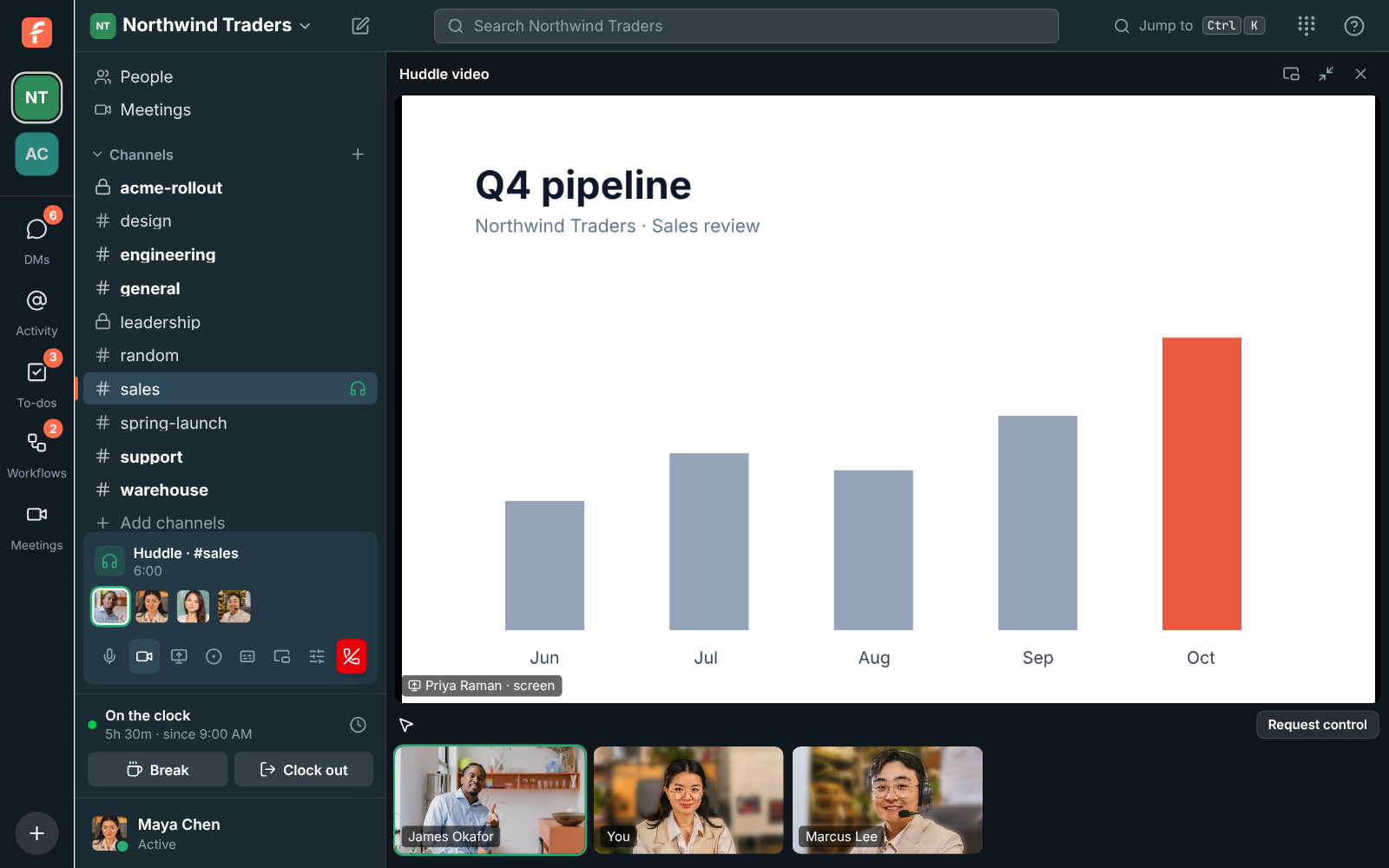Select the NT workspace tile
The image size is (1389, 868).
pyautogui.click(x=36, y=97)
